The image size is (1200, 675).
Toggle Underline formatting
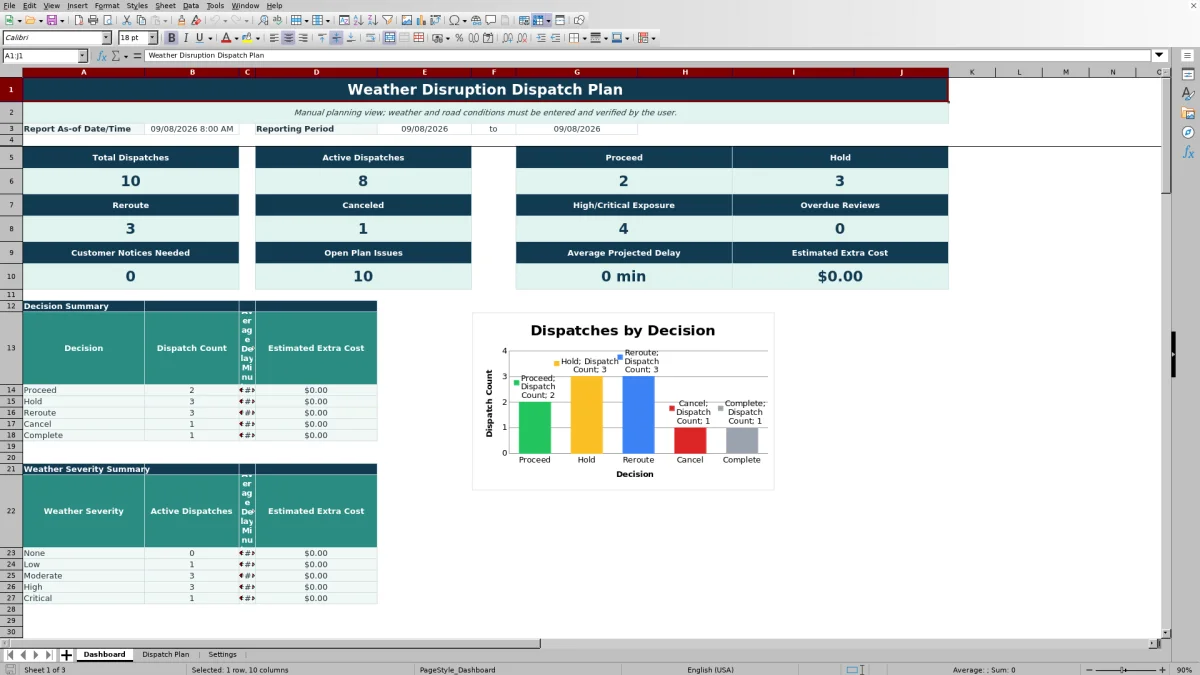199,38
